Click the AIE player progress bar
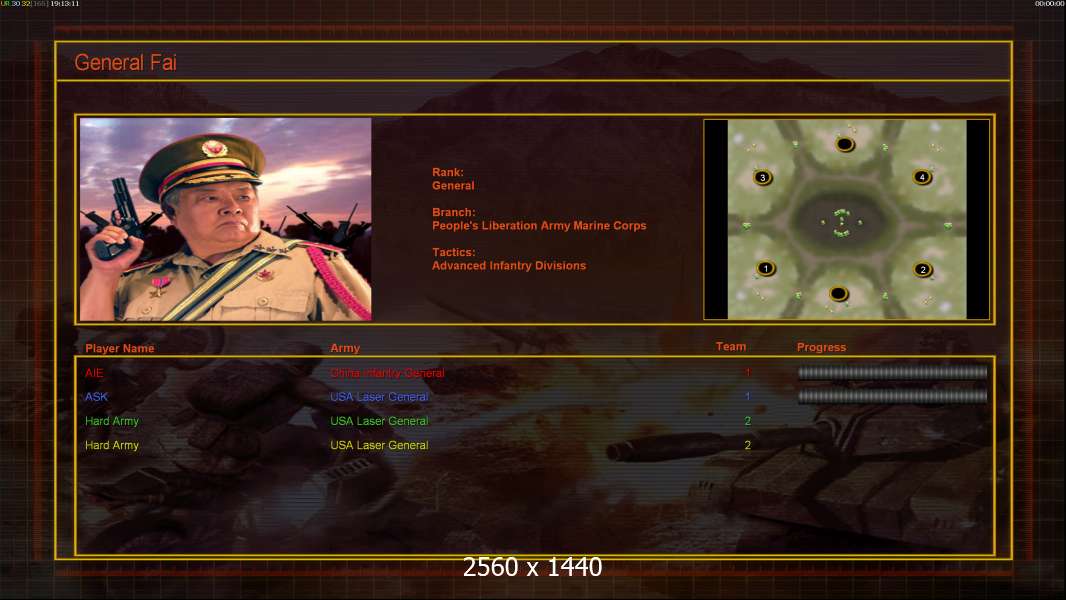Viewport: 1066px width, 600px height. 892,372
